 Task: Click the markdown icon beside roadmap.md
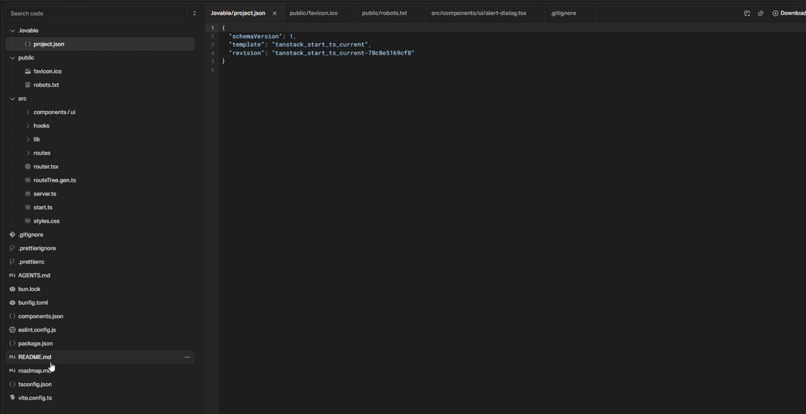tap(12, 371)
